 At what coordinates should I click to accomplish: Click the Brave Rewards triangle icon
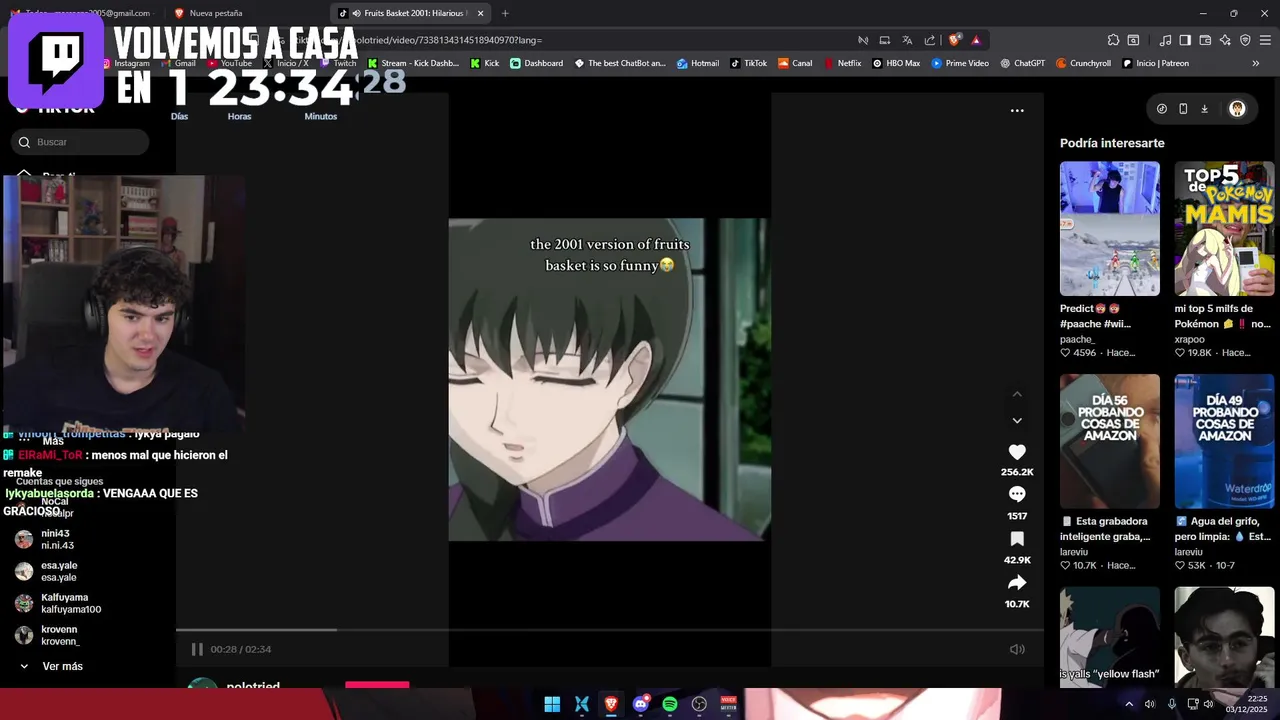(x=976, y=40)
